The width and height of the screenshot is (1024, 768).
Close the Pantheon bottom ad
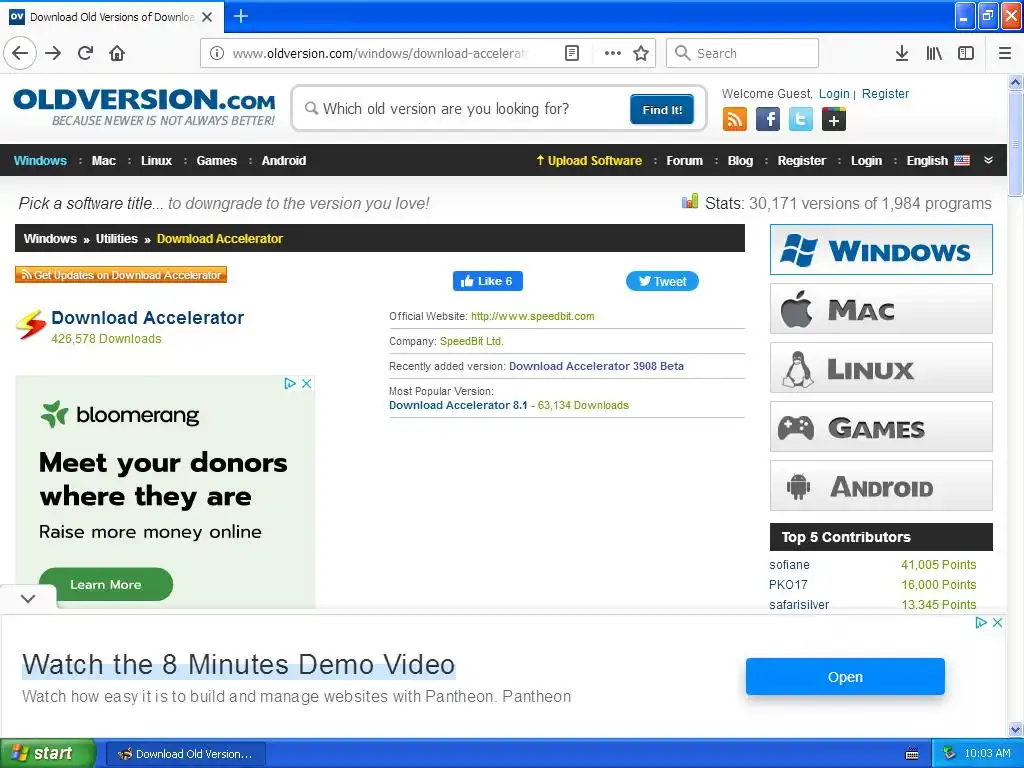click(997, 622)
